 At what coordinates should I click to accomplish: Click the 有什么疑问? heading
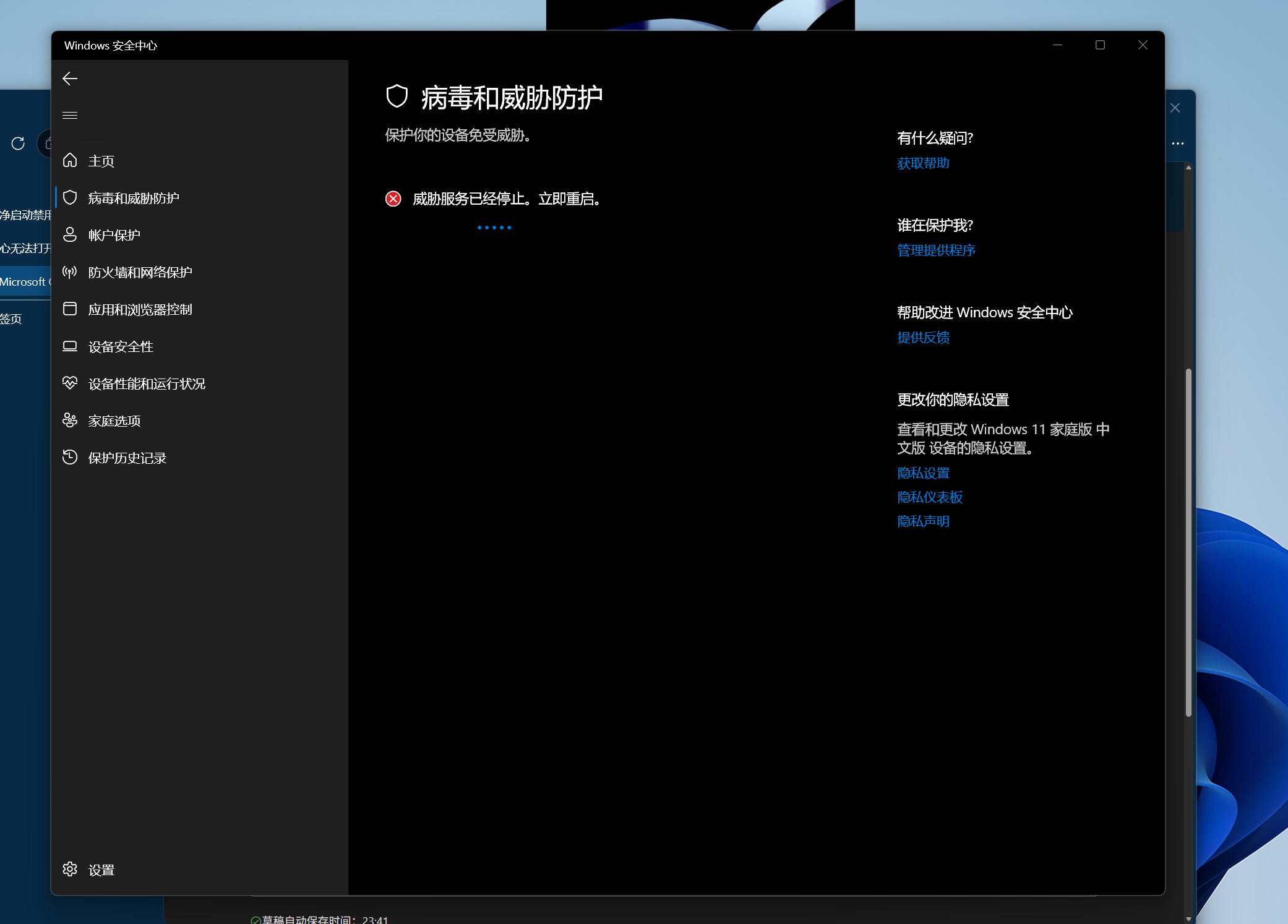coord(935,138)
